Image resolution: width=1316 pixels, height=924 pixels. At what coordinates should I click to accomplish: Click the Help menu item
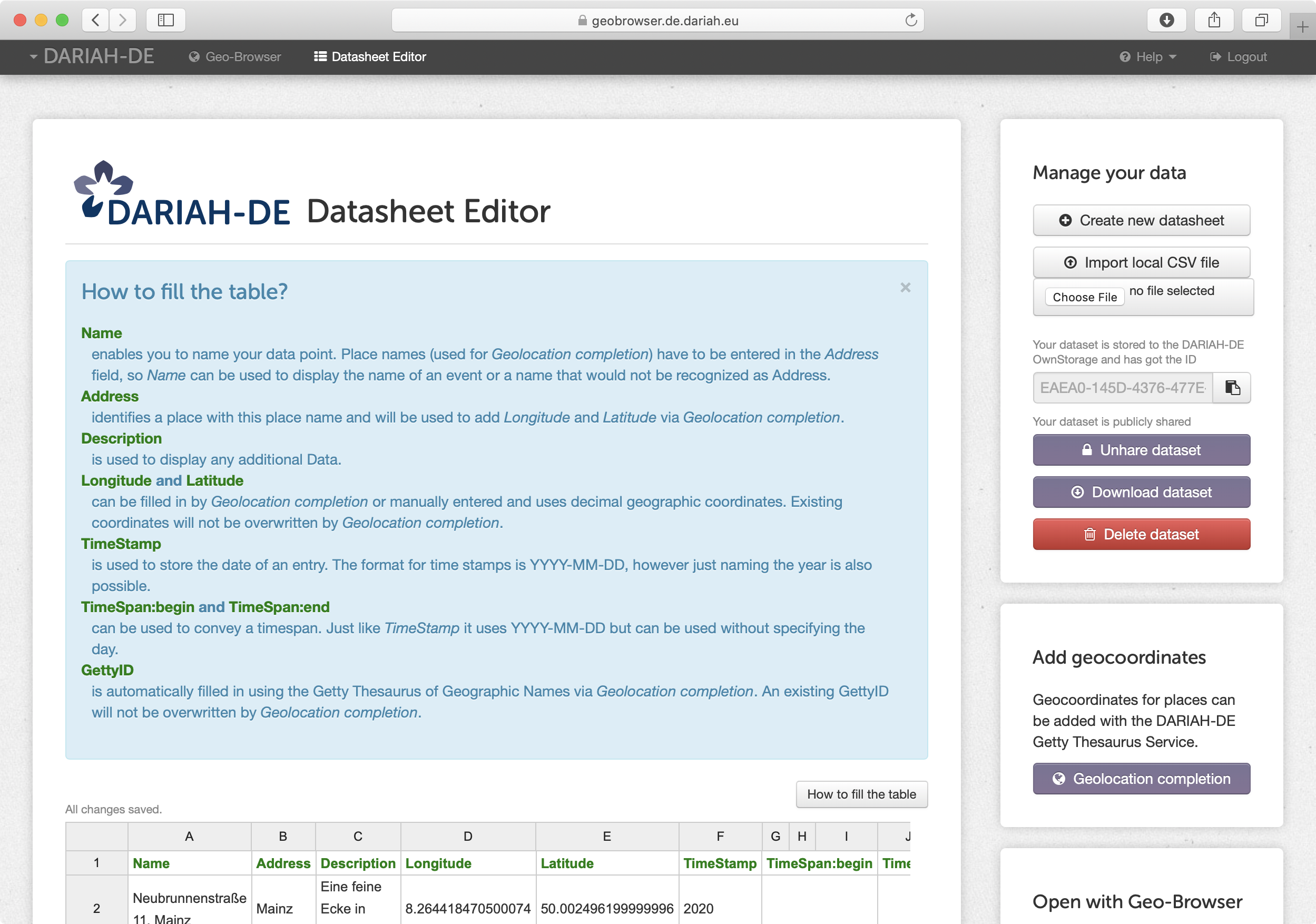(1149, 57)
